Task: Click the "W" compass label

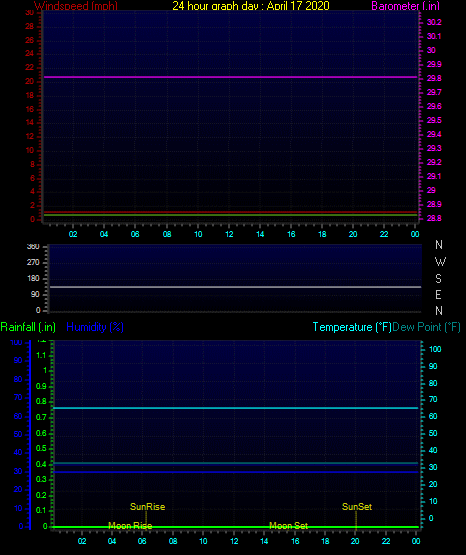Action: coord(440,262)
